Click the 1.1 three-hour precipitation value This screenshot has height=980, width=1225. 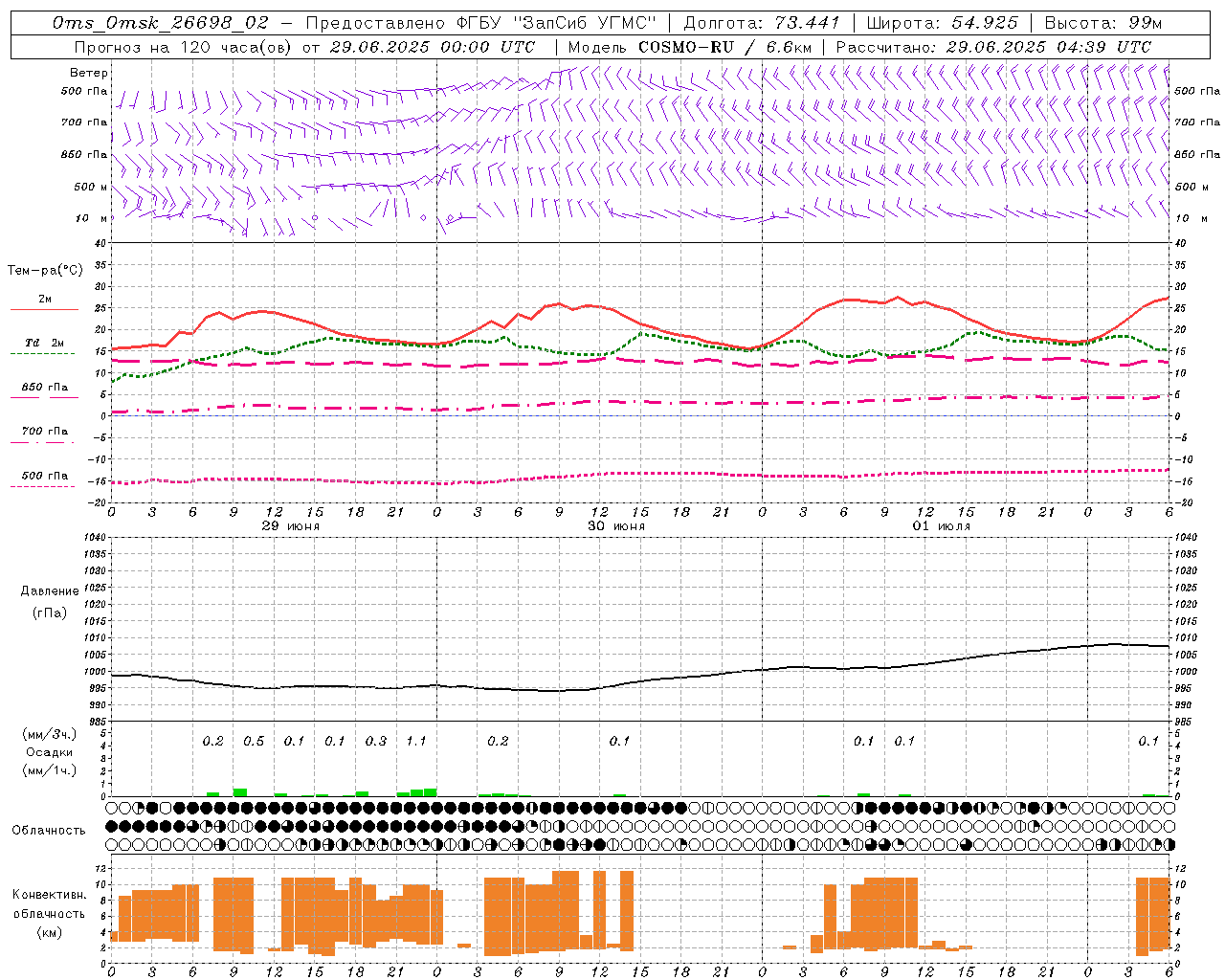pos(416,742)
